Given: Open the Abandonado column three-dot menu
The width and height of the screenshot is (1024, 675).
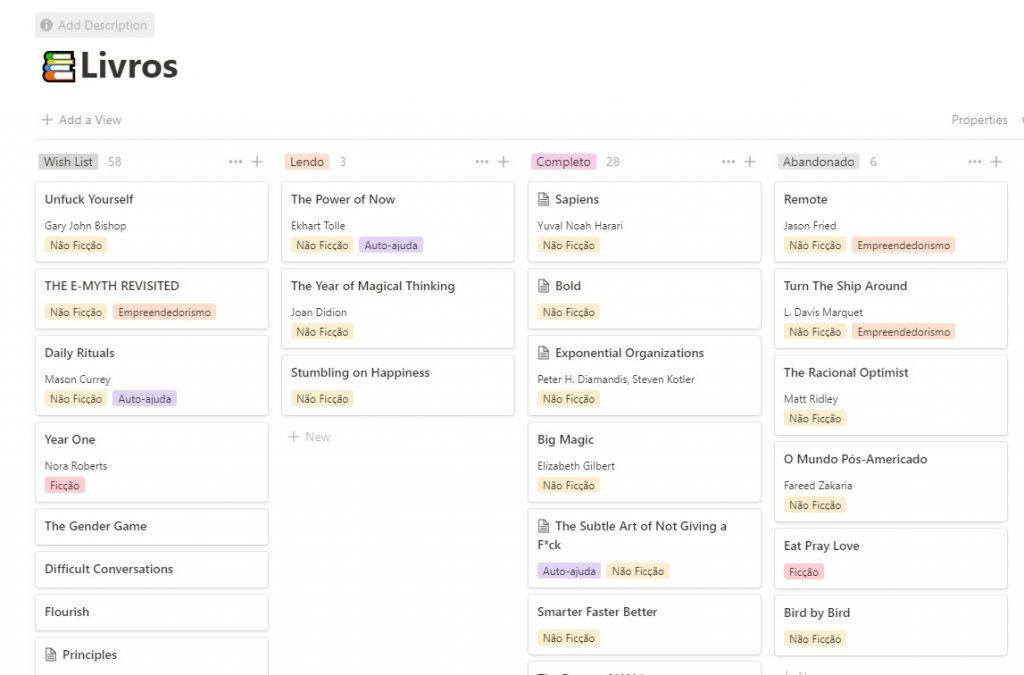Looking at the screenshot, I should point(974,162).
